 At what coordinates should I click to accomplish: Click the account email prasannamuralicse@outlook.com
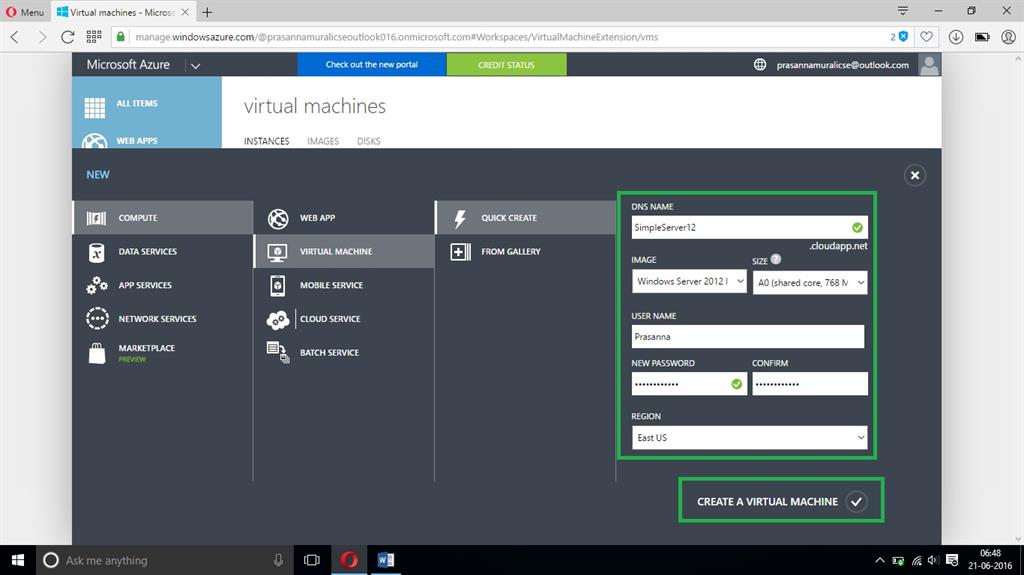(x=842, y=65)
